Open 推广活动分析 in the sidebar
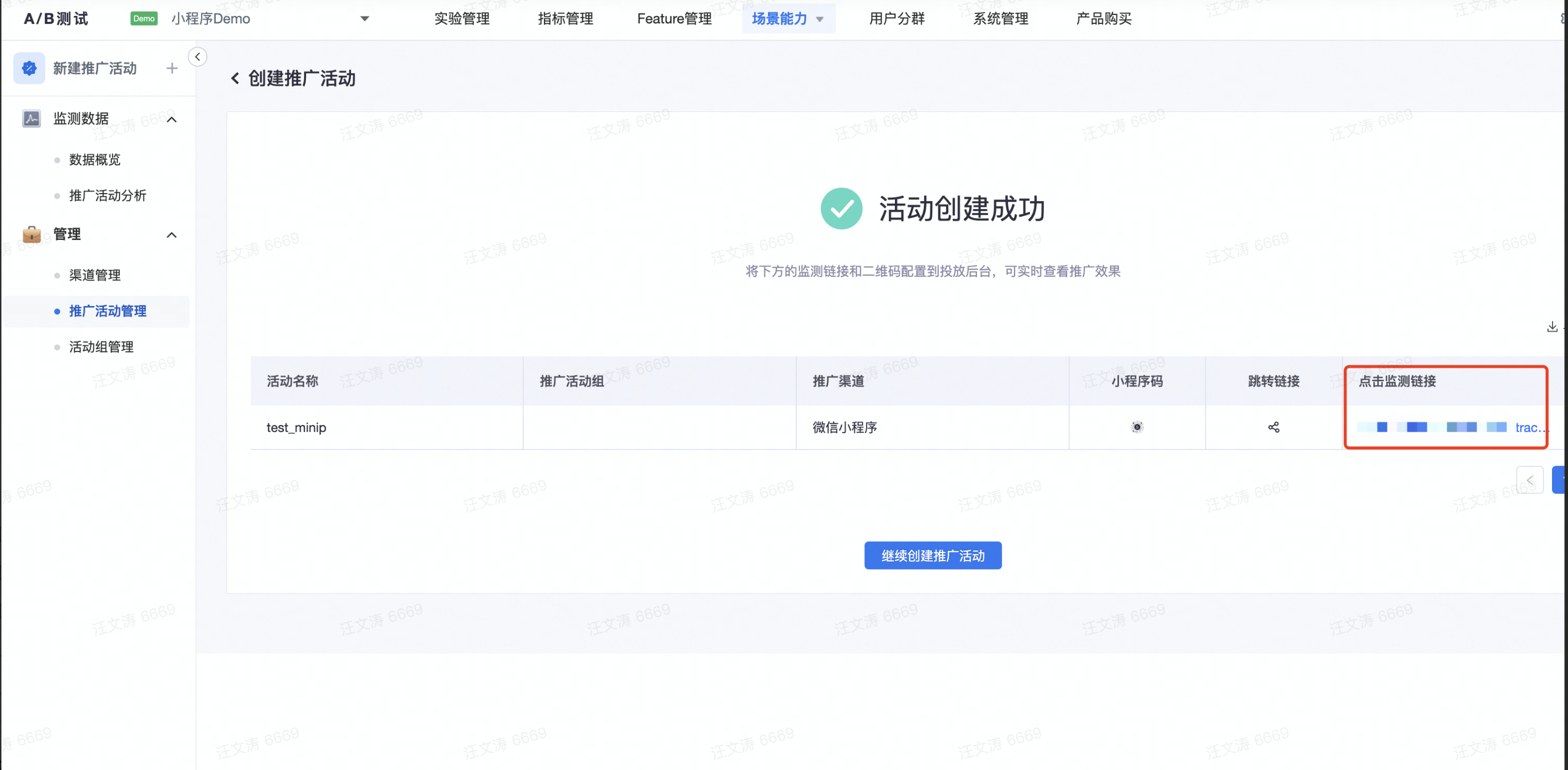 [x=108, y=195]
